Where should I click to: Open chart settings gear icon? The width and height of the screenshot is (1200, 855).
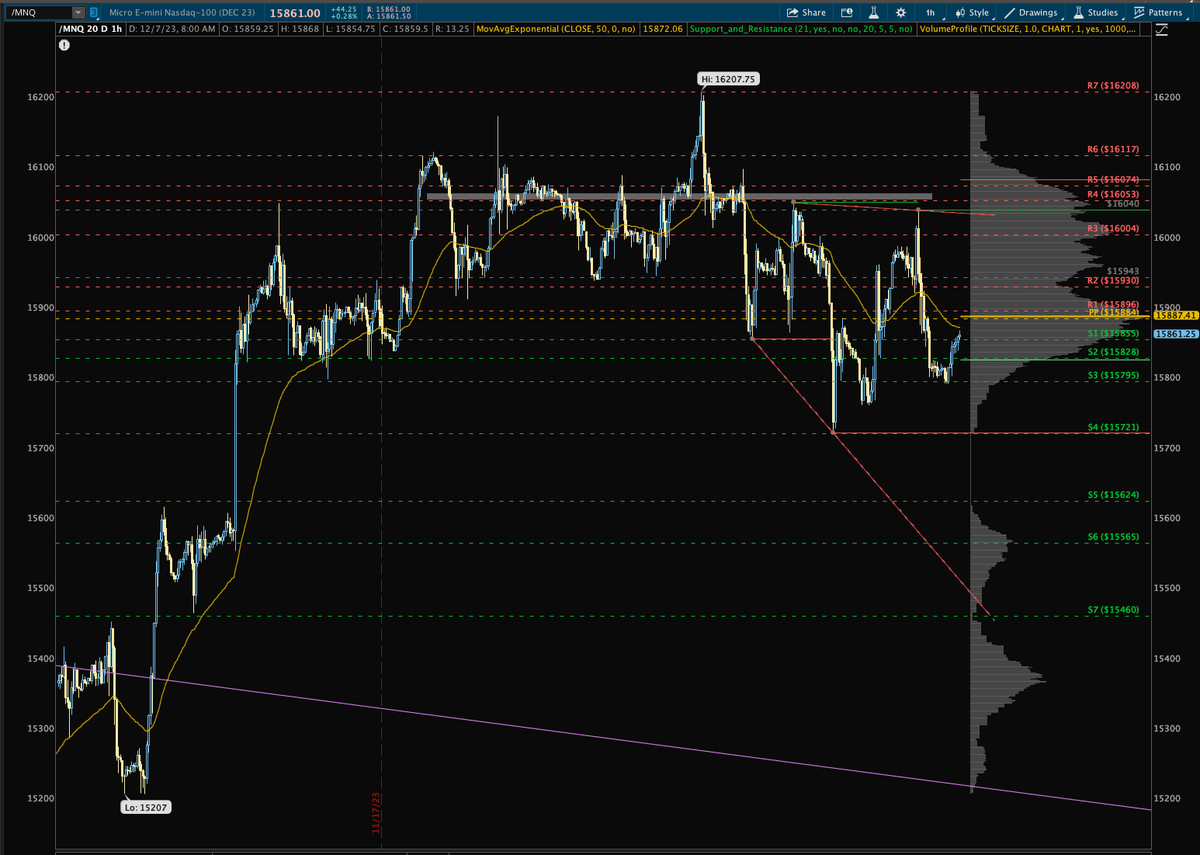[901, 12]
